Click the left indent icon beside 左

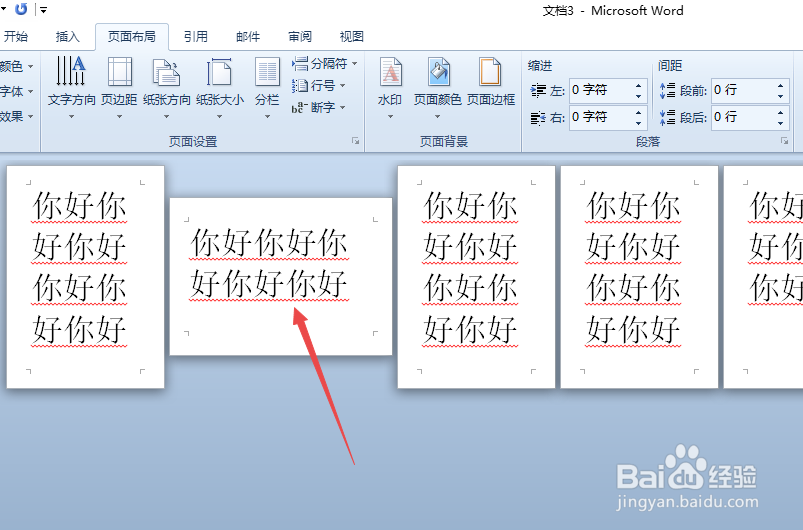pos(538,91)
